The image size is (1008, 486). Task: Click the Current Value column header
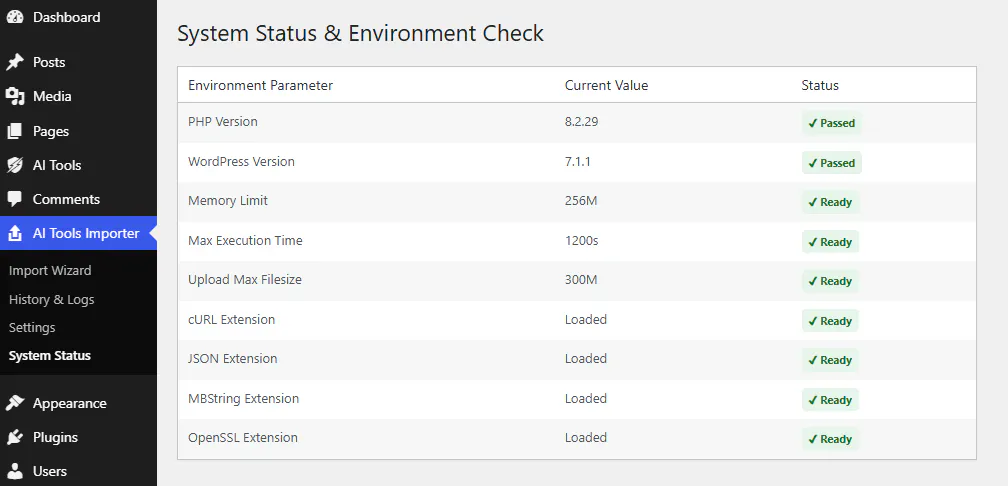(606, 86)
